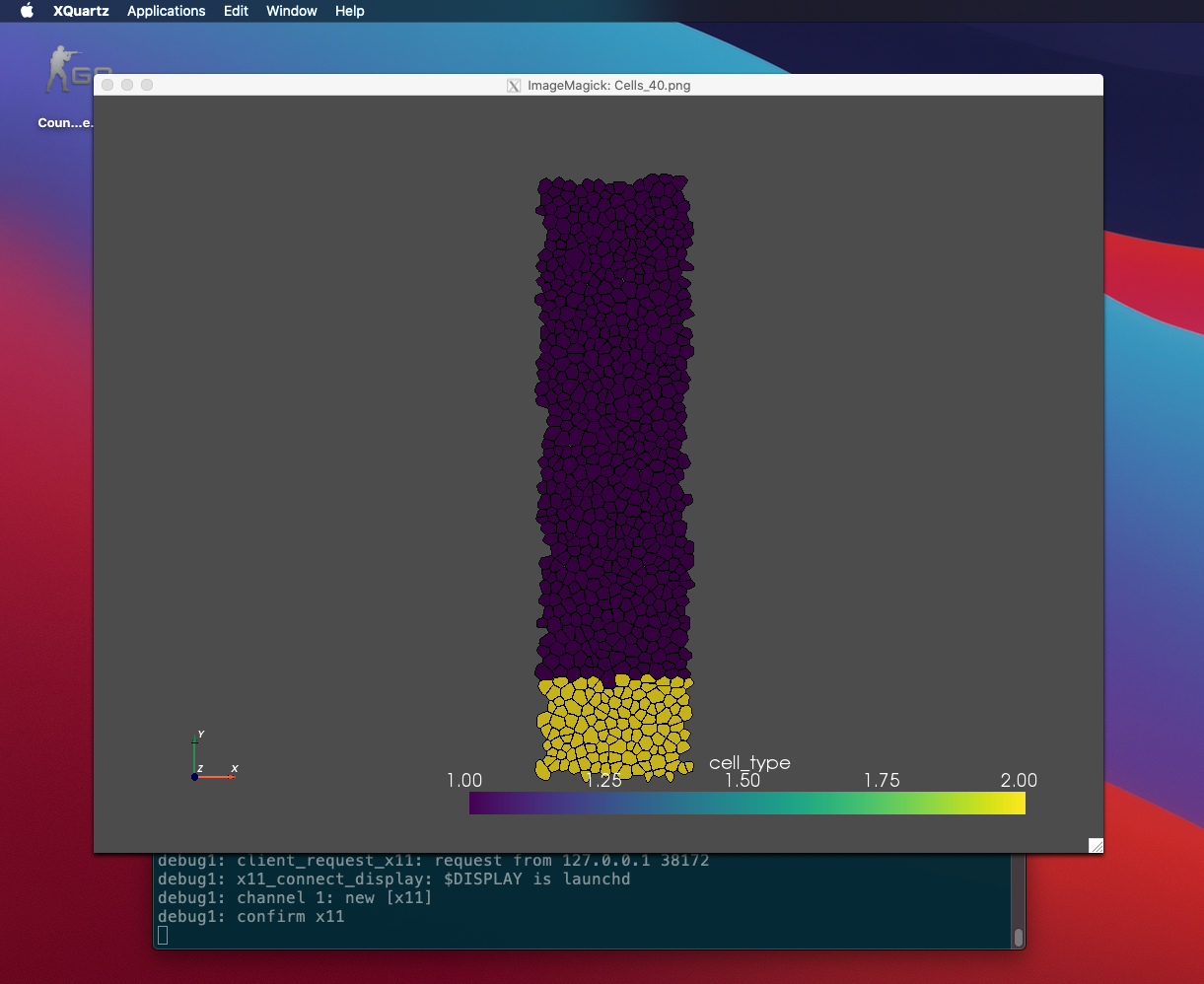1204x984 pixels.
Task: Click the resize grip in window corner
Action: click(1096, 845)
